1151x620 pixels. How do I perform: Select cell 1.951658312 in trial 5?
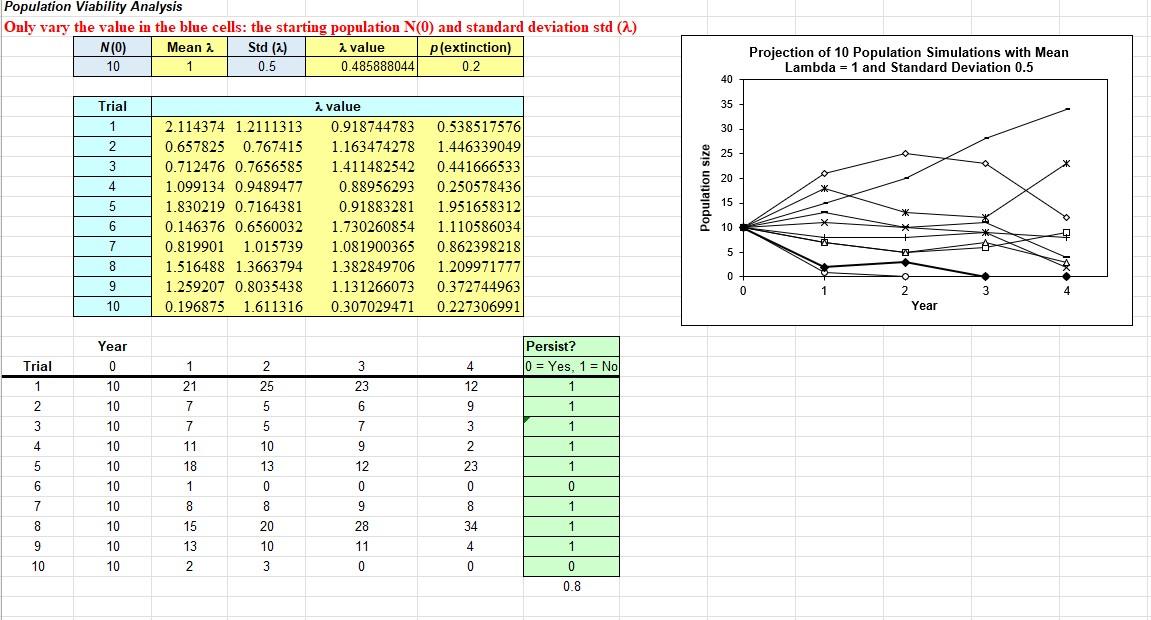tap(471, 207)
